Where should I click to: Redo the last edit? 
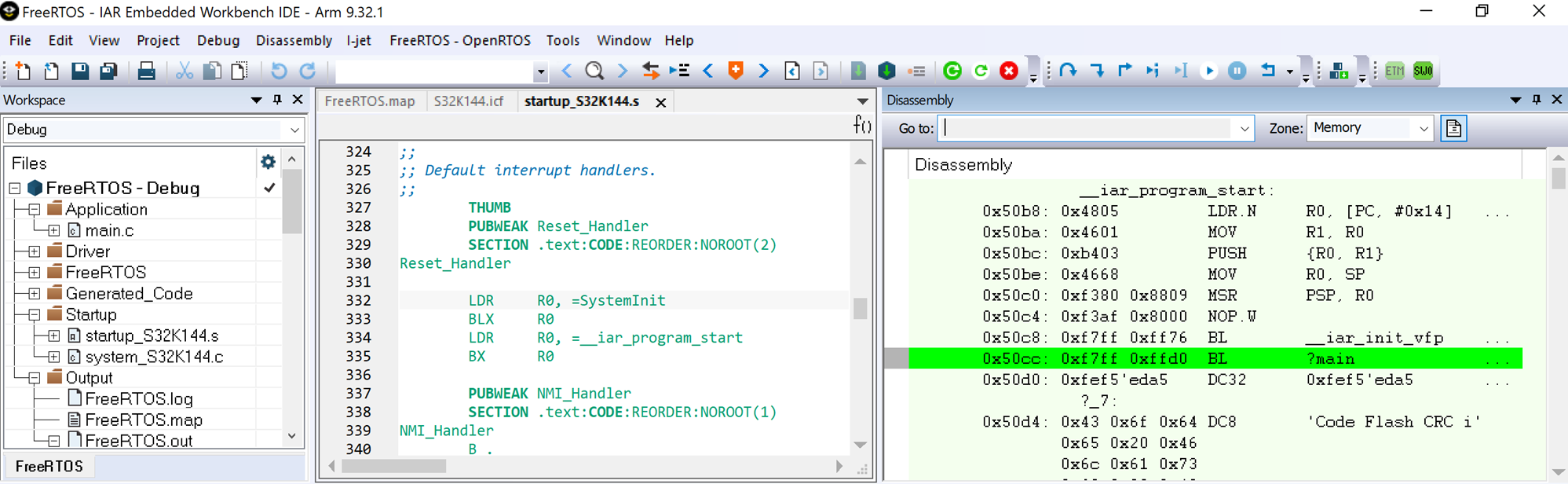[x=307, y=71]
